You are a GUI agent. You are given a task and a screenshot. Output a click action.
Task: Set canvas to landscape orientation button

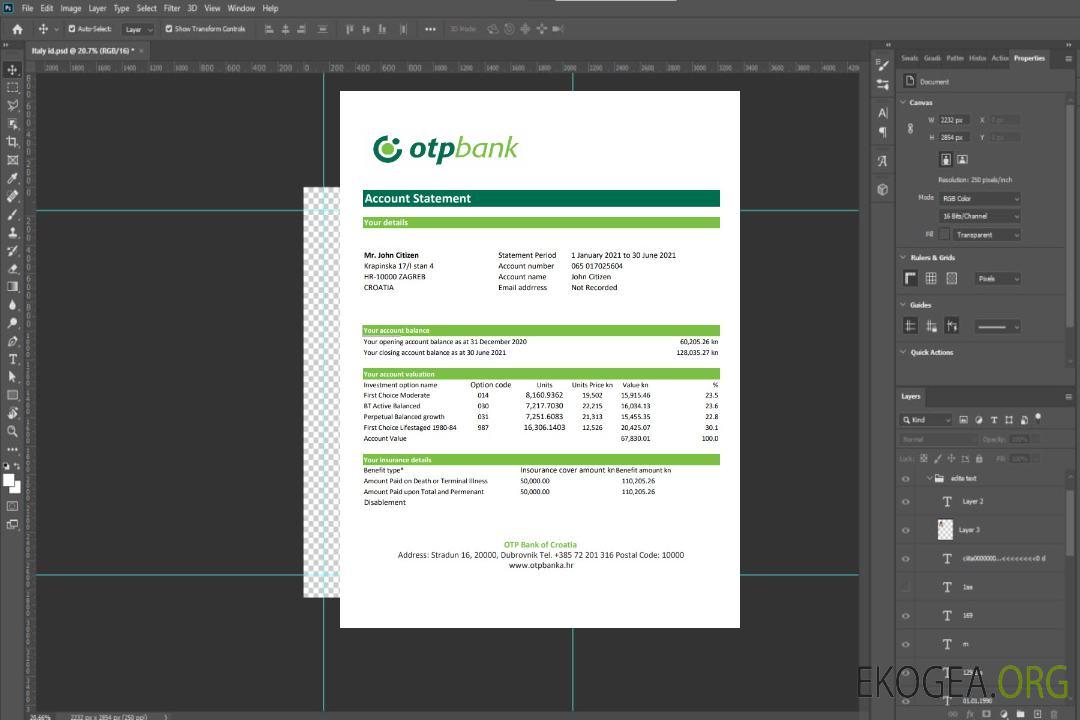coord(962,160)
